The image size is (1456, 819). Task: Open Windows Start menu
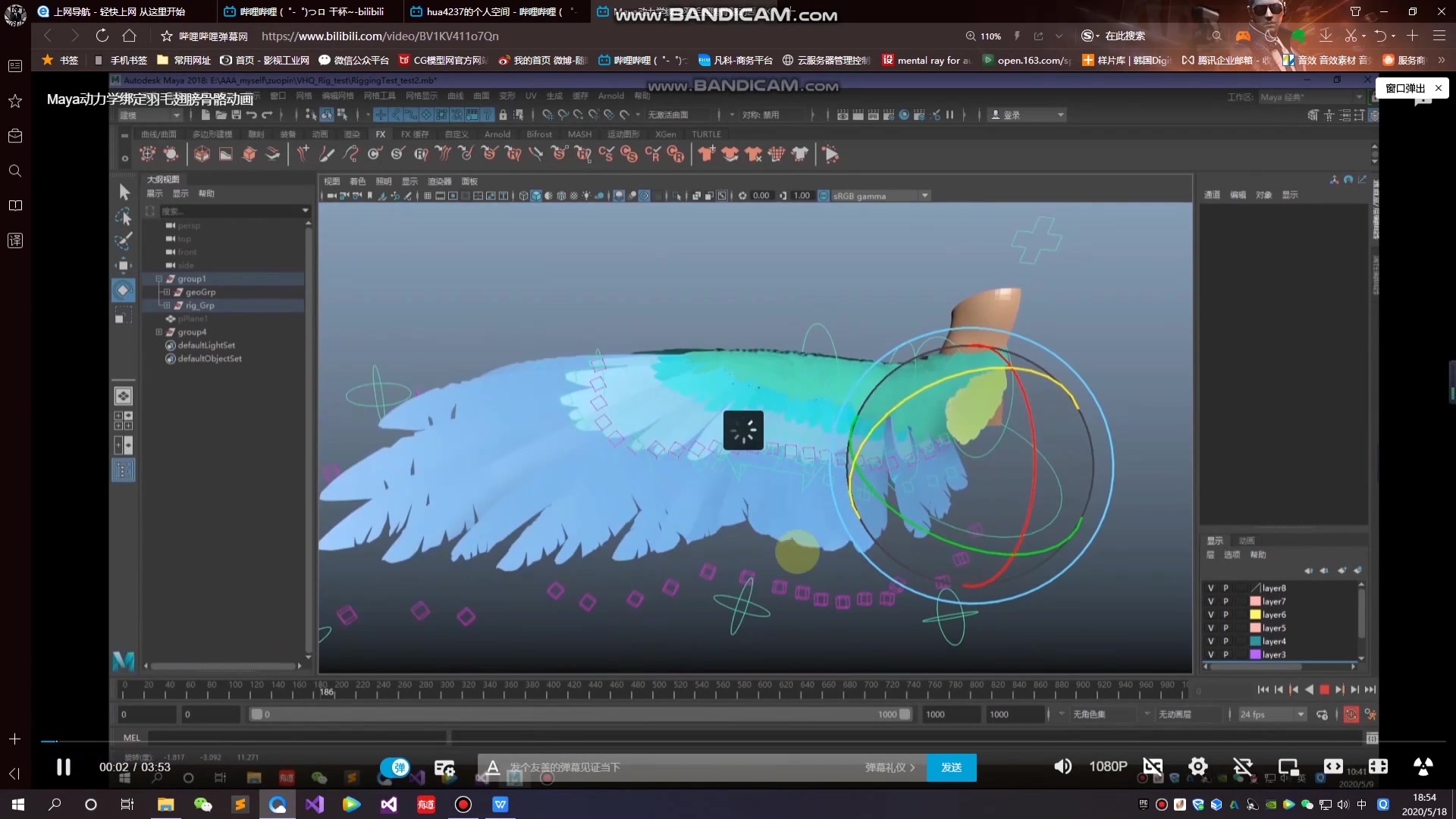[x=18, y=805]
